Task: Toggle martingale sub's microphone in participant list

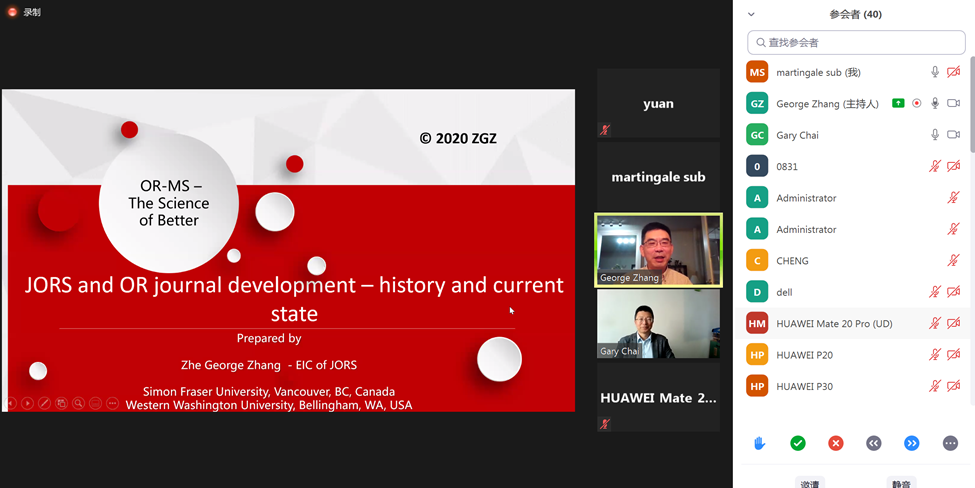Action: pos(935,72)
